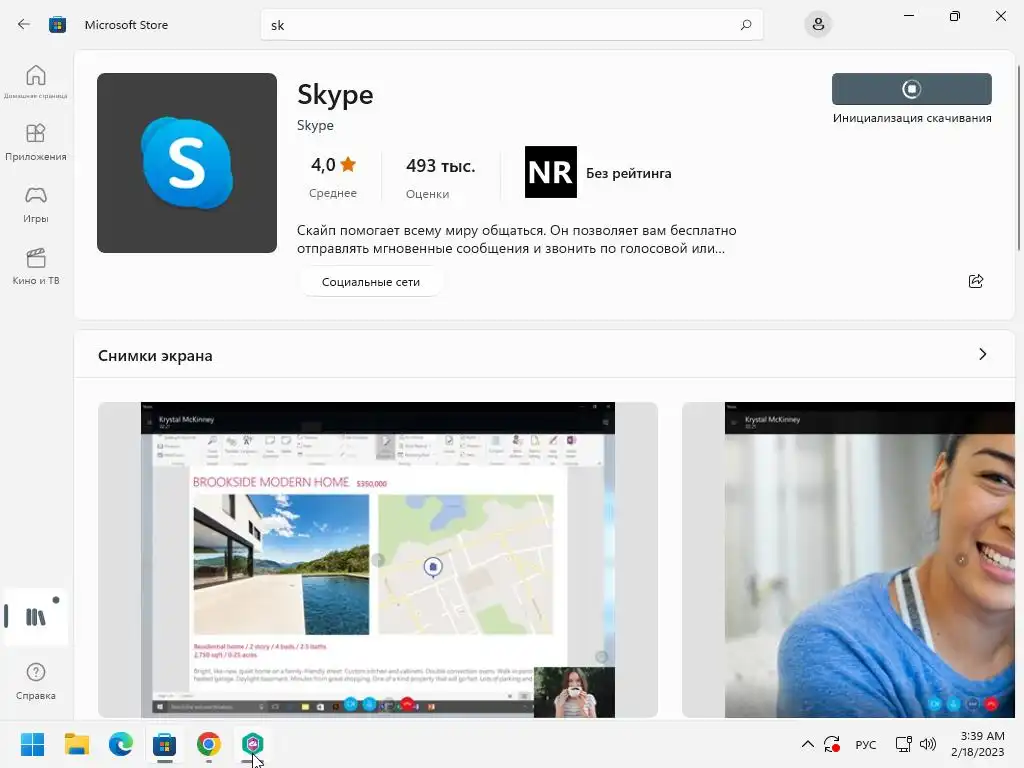Open the Windows Start menu

32,744
